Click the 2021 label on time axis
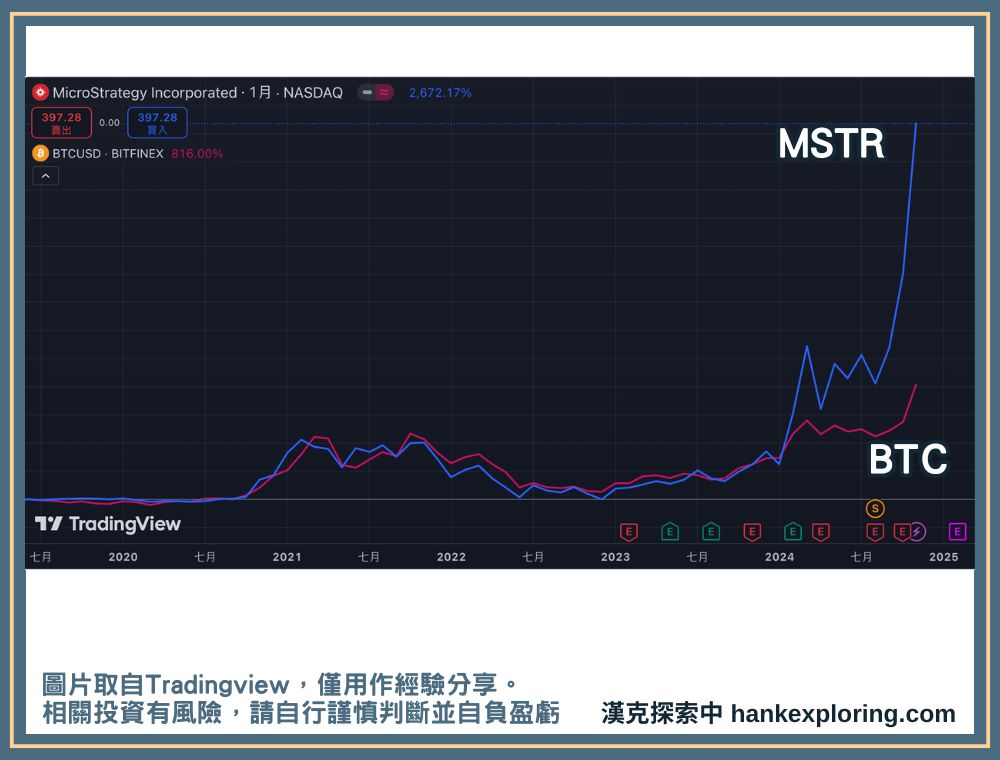The height and width of the screenshot is (760, 1000). 287,557
